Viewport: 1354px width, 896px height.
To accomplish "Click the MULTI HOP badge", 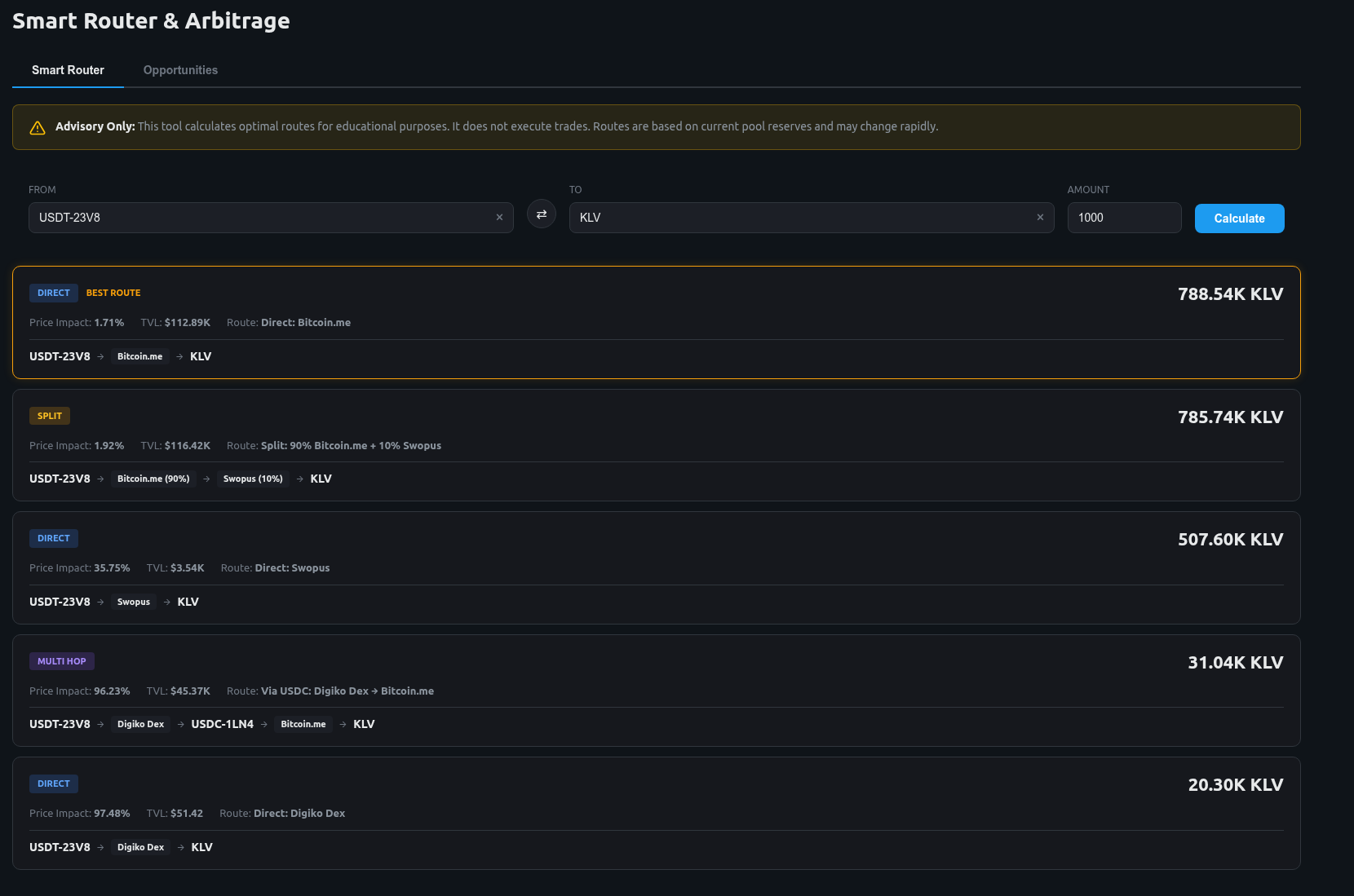I will [61, 661].
